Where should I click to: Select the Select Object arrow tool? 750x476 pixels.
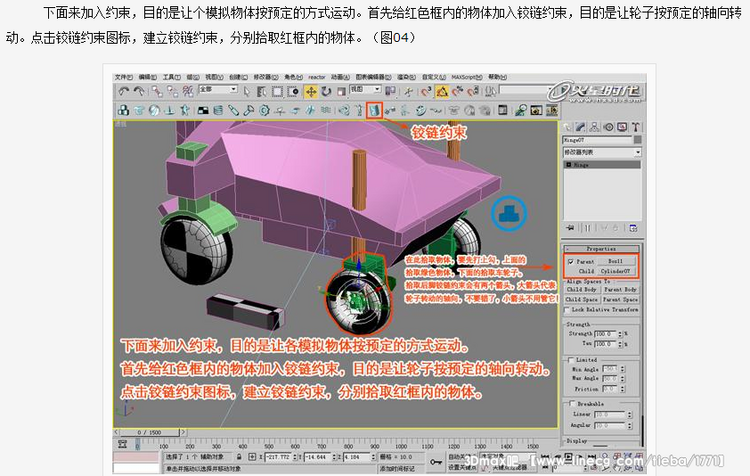pyautogui.click(x=247, y=91)
